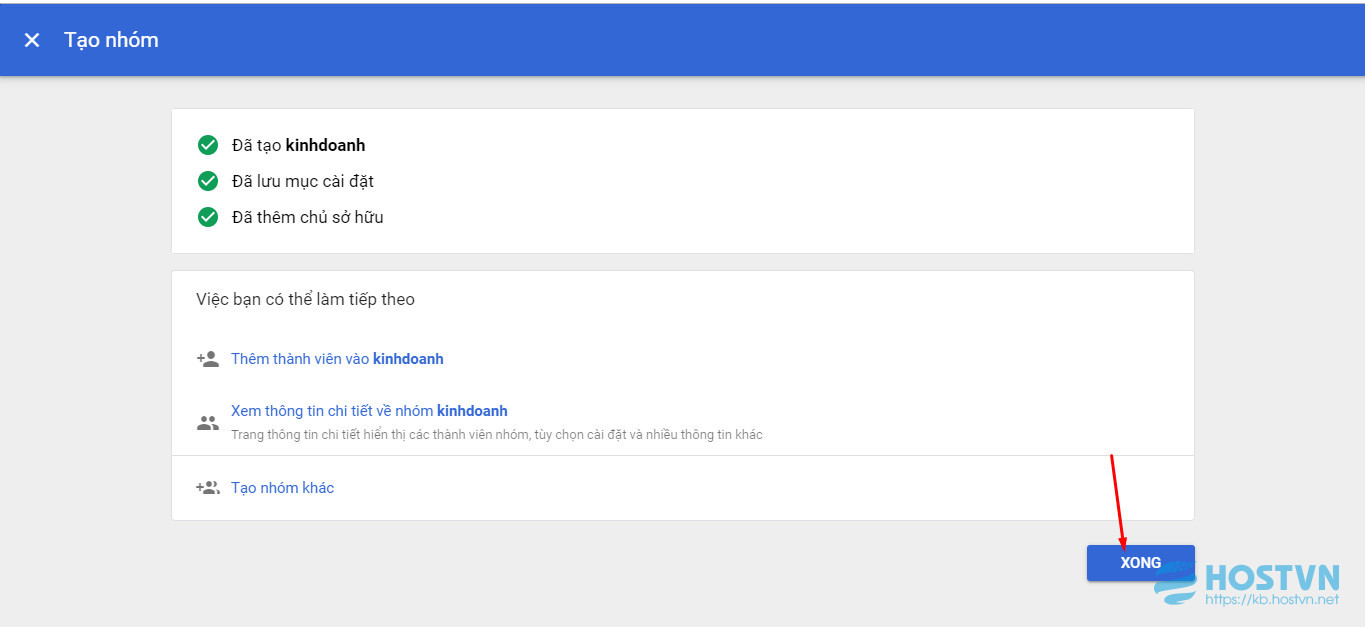Open Xem thông tin chi tiết về nhóm kinhdoanh
Screen dimensions: 1365x627
pos(369,411)
